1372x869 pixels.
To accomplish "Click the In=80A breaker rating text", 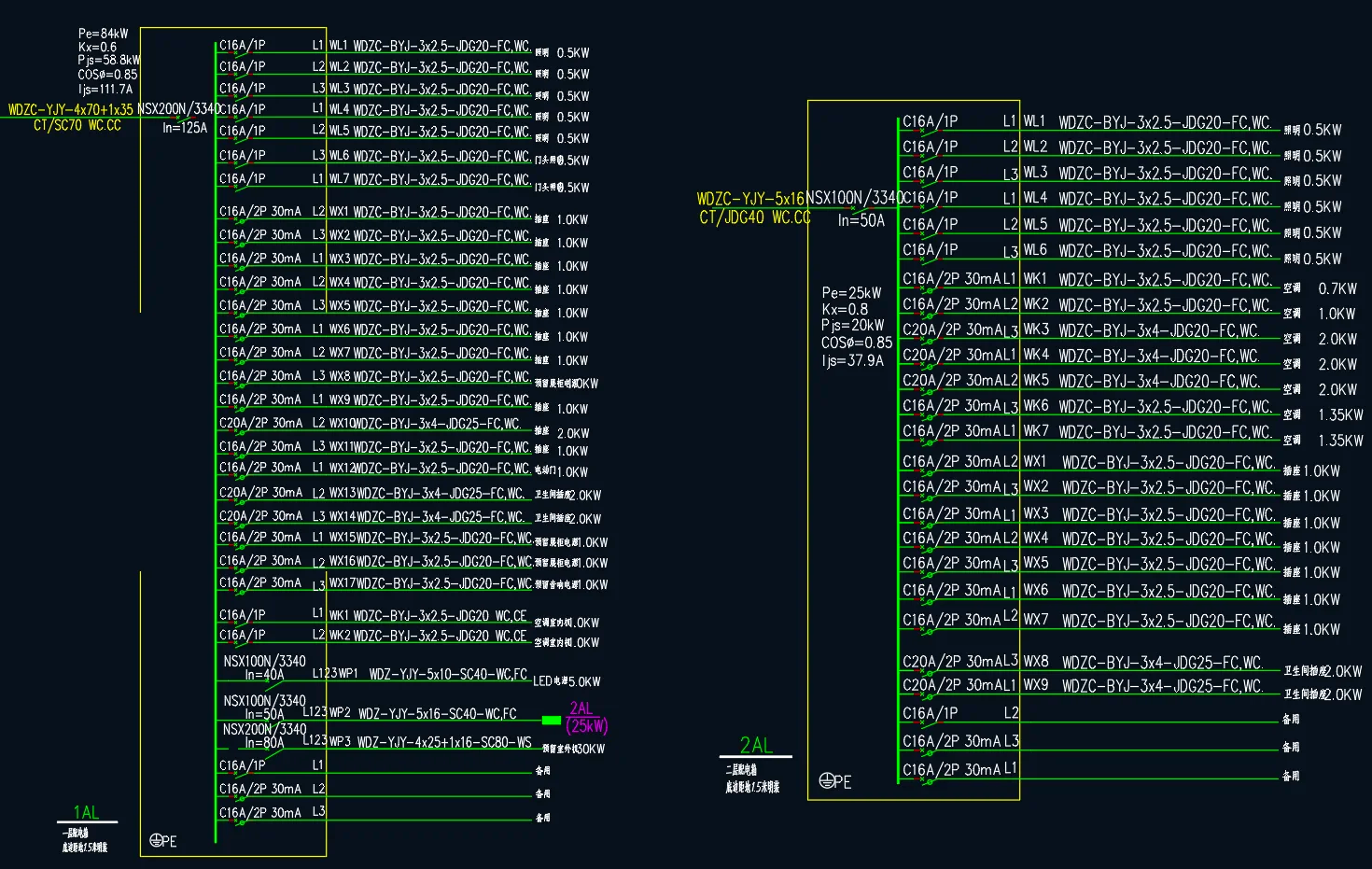I will click(264, 744).
